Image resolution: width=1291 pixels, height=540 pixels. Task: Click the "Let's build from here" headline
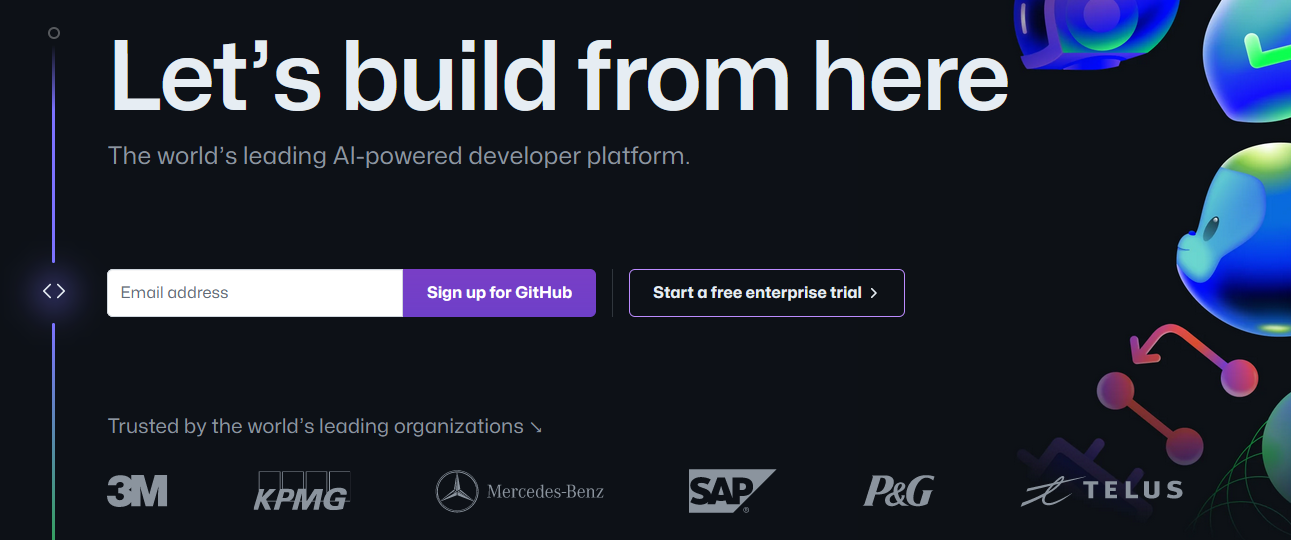[558, 76]
